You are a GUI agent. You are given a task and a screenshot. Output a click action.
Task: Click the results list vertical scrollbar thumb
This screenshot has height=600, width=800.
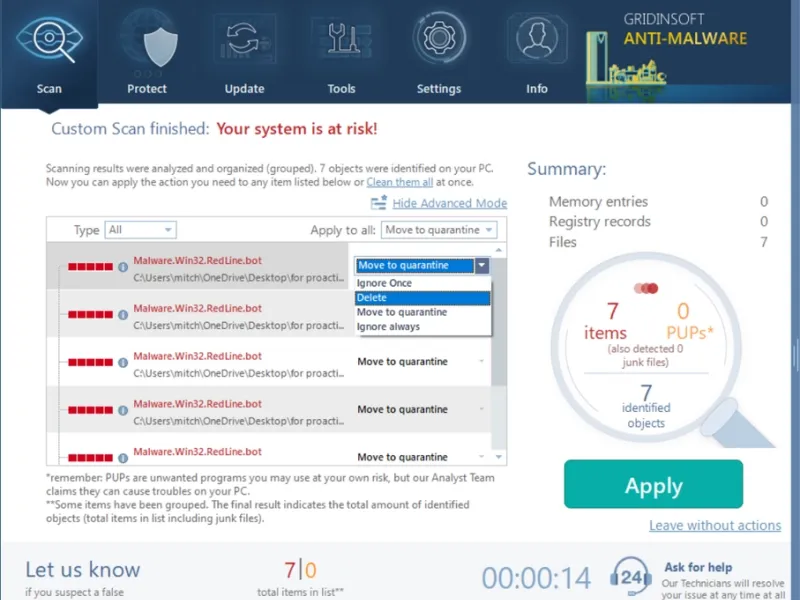pyautogui.click(x=498, y=321)
